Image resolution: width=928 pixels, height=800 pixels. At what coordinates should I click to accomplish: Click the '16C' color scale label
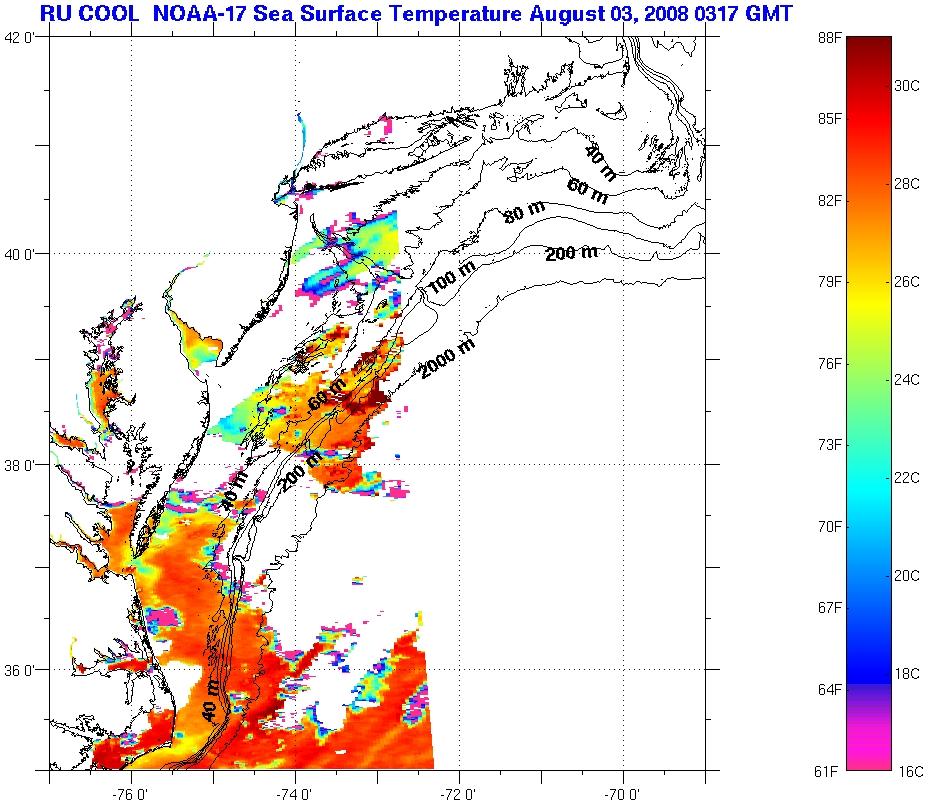(910, 772)
